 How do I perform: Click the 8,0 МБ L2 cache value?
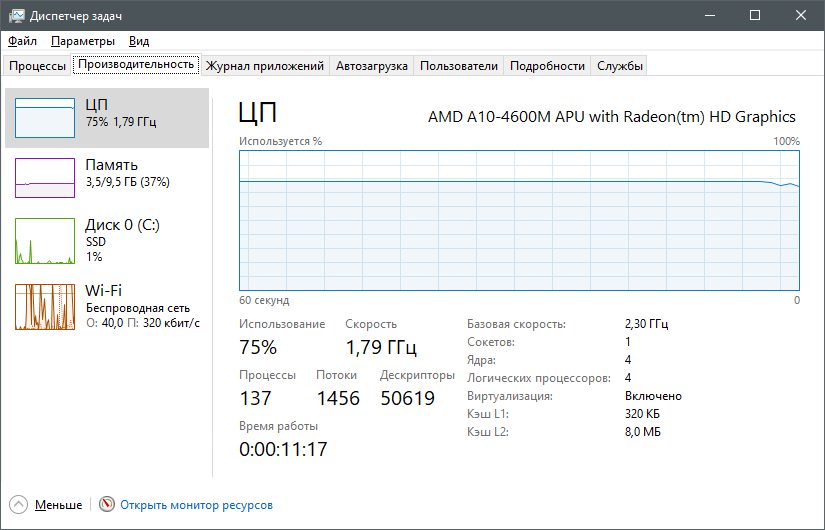642,432
